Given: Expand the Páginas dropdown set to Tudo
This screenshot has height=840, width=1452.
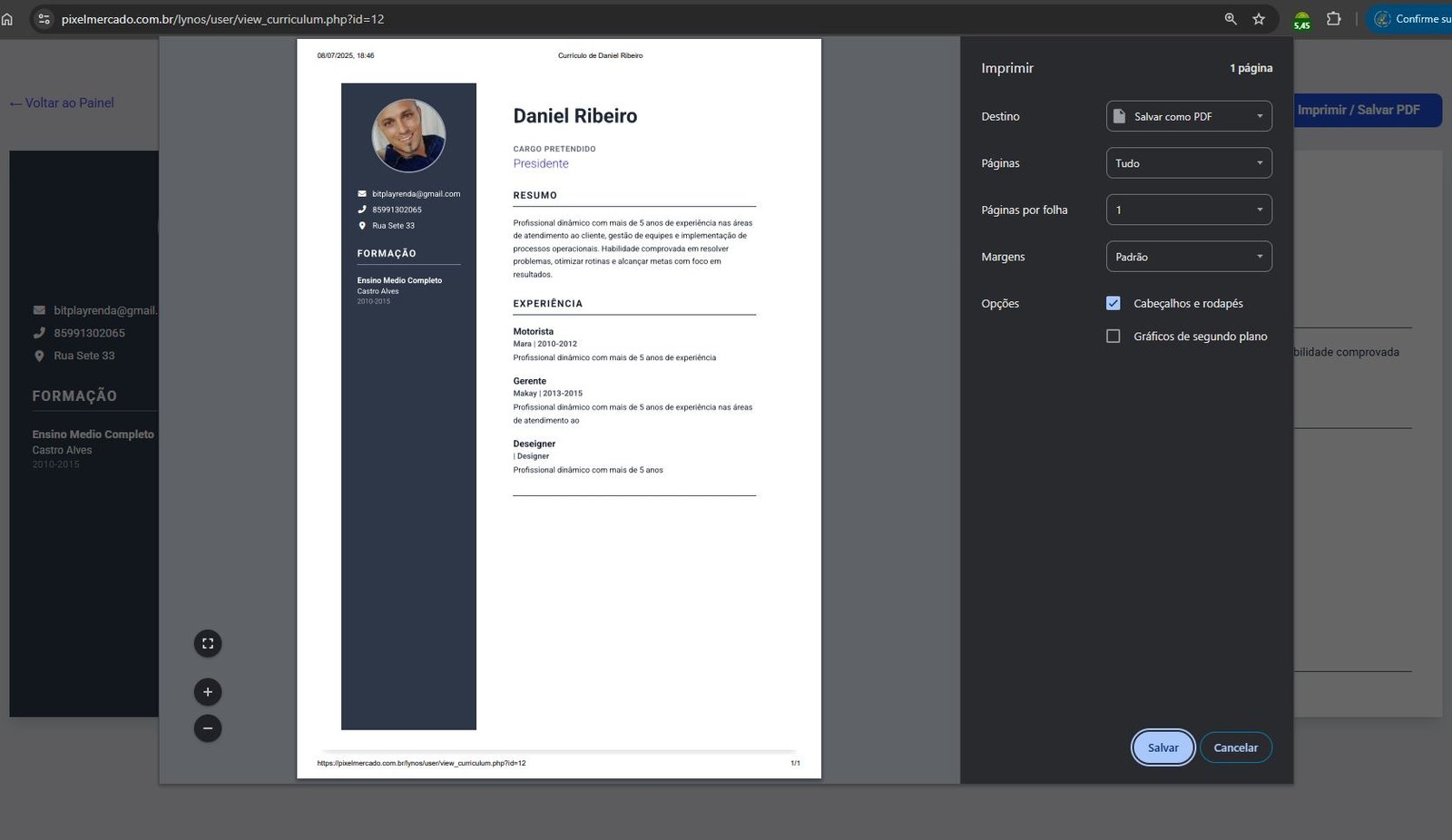Looking at the screenshot, I should 1189,163.
